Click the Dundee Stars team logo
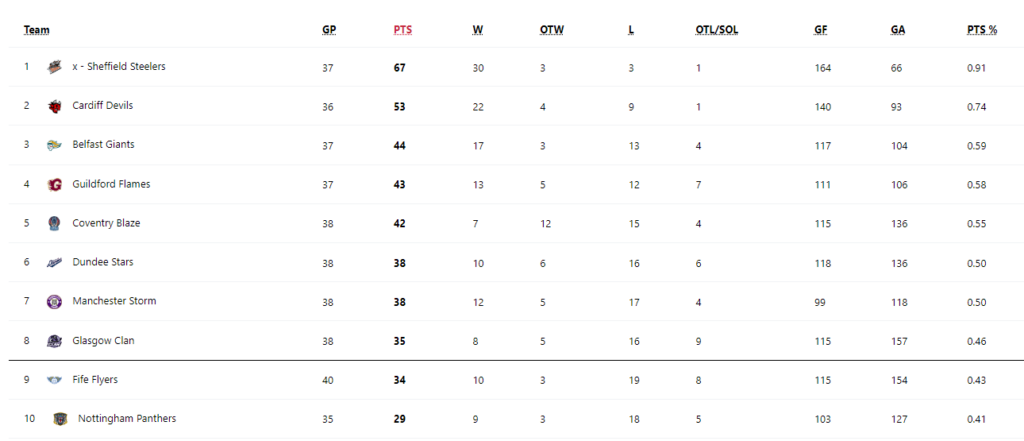 click(x=54, y=263)
